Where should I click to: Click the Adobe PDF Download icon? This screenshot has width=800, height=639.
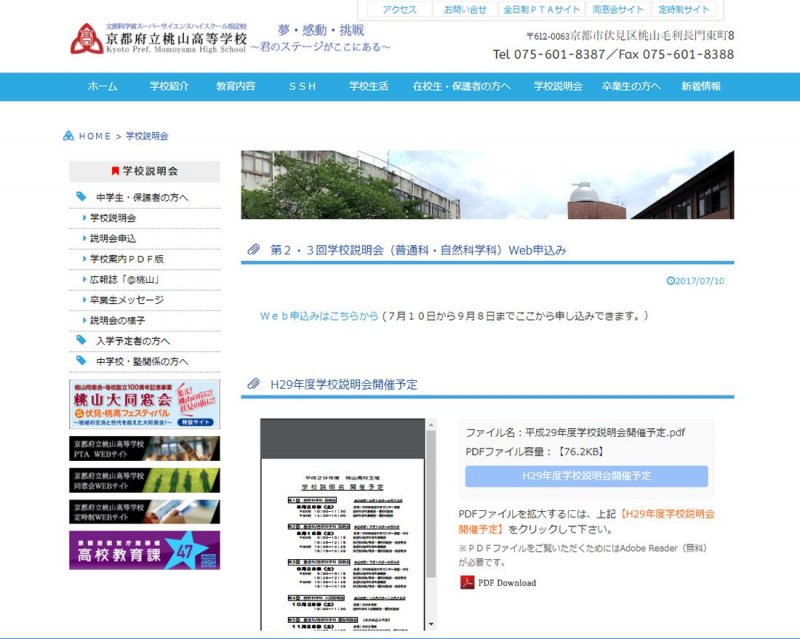(x=467, y=582)
